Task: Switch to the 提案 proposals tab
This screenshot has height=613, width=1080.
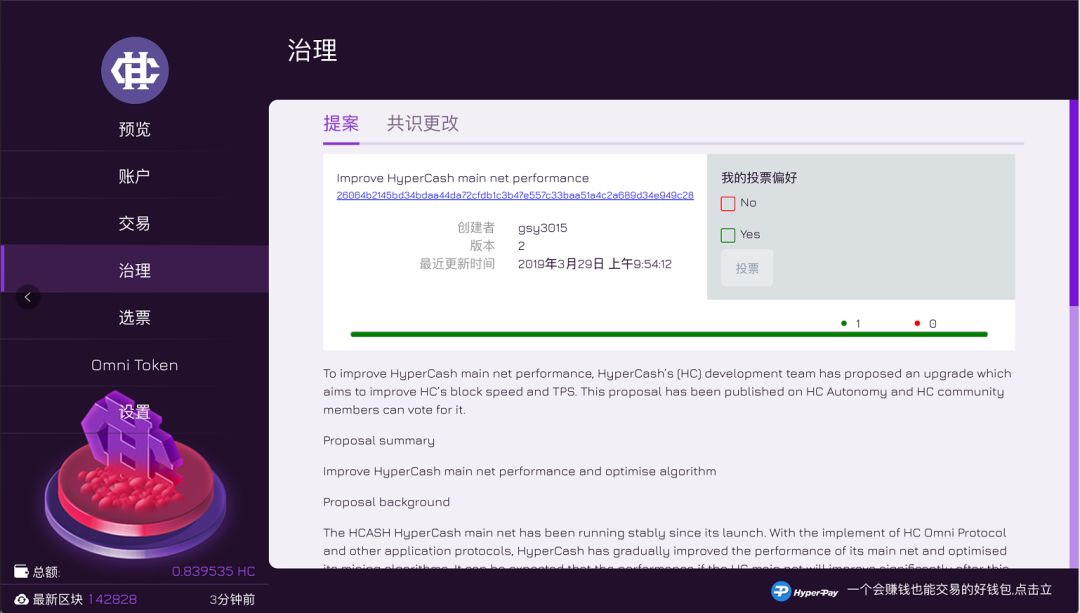Action: pyautogui.click(x=341, y=124)
